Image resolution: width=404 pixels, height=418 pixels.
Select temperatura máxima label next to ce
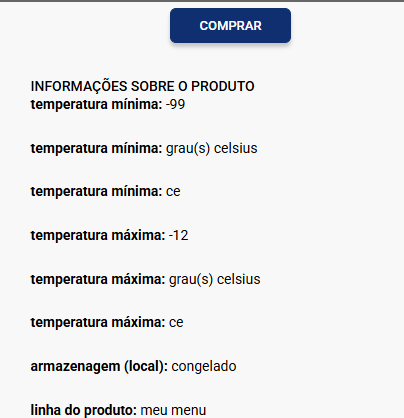(x=98, y=323)
